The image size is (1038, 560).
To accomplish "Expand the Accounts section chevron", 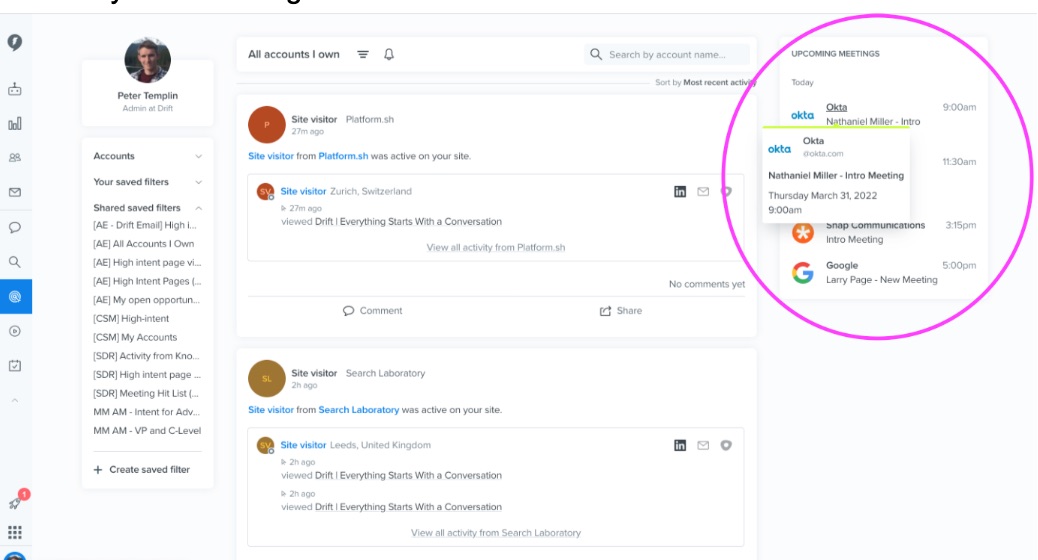I will pos(199,156).
